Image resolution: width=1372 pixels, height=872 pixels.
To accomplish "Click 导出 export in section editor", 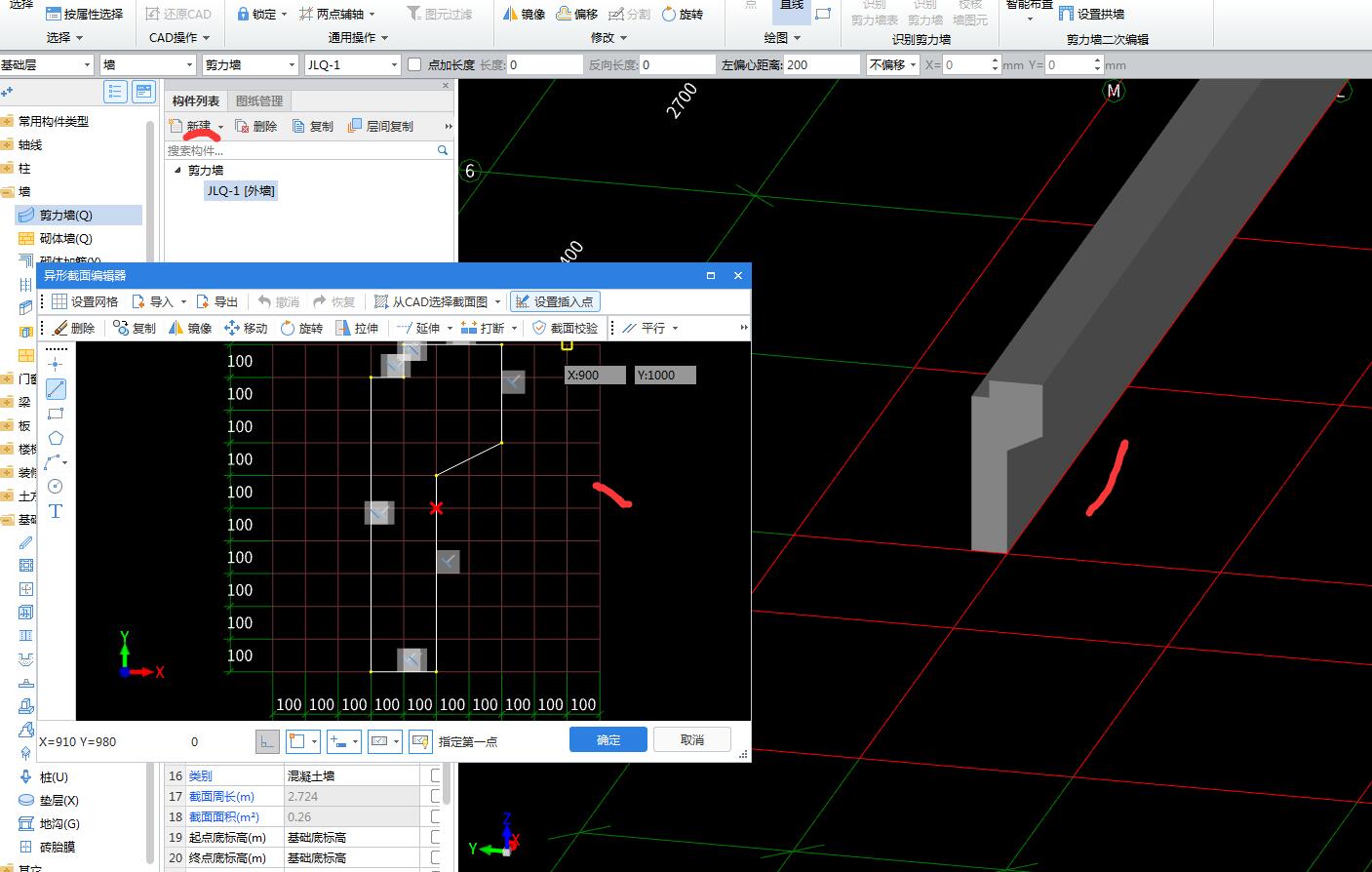I will [x=217, y=301].
